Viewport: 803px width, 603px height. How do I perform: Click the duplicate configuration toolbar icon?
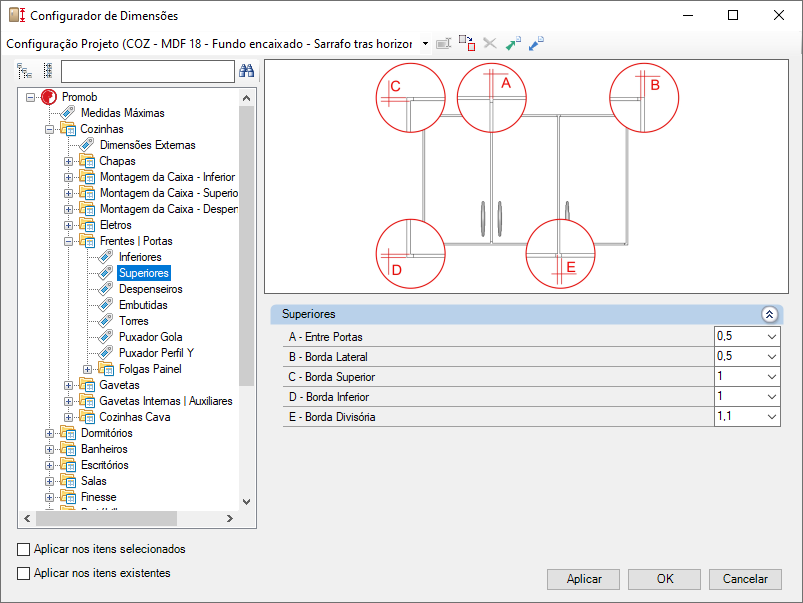[467, 44]
